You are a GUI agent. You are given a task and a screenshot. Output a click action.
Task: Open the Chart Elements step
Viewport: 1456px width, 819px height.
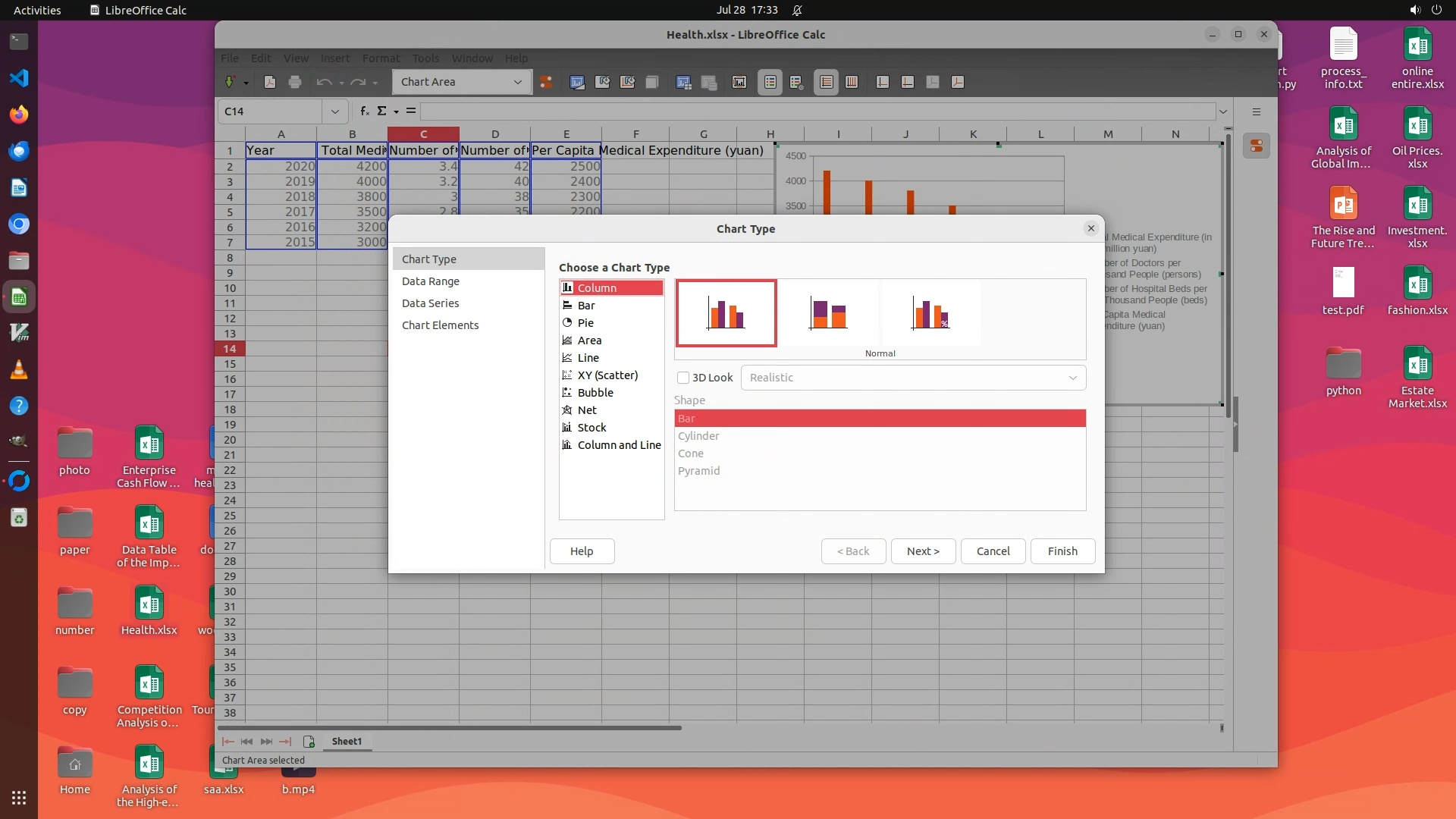click(x=440, y=325)
